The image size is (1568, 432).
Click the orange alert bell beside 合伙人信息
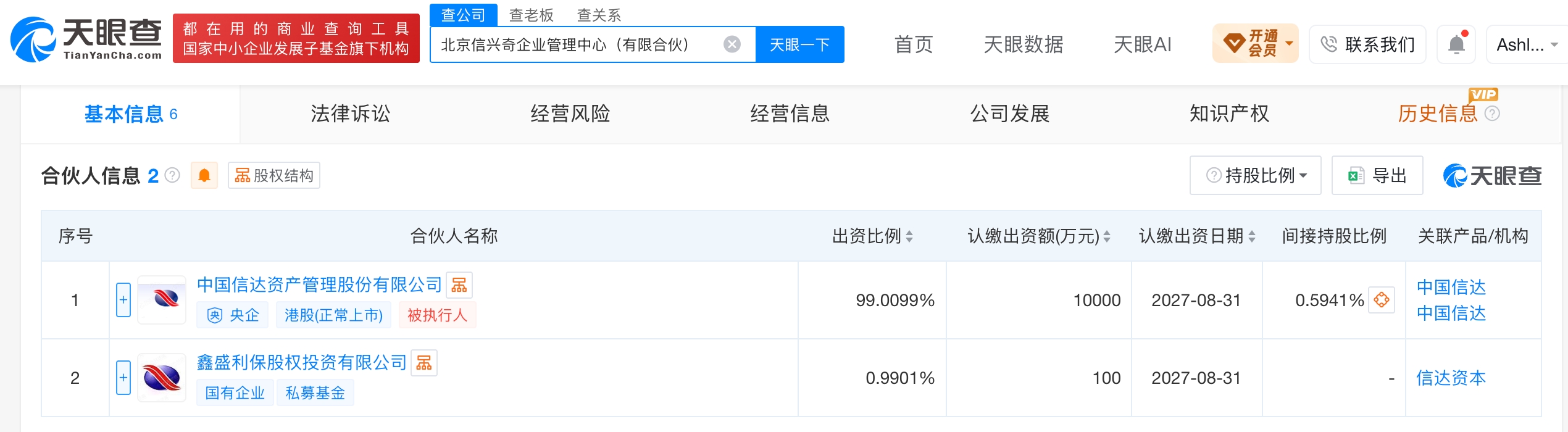tap(204, 176)
